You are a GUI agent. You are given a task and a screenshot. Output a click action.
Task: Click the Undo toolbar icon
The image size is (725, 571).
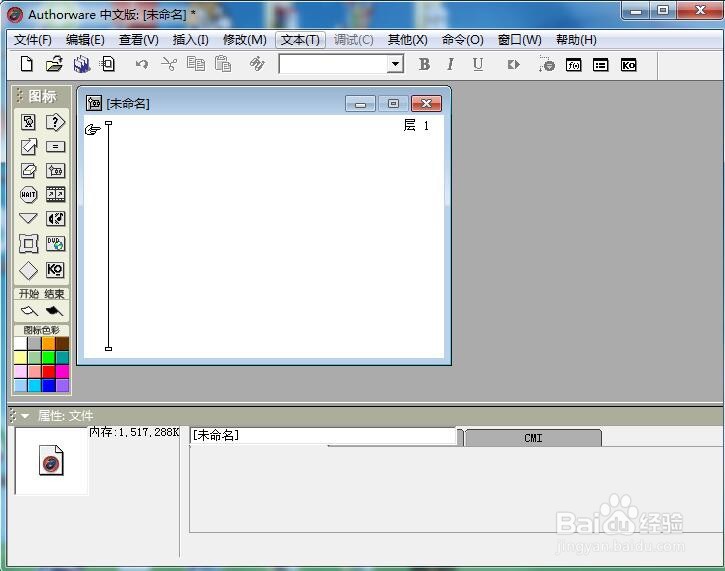tap(142, 64)
